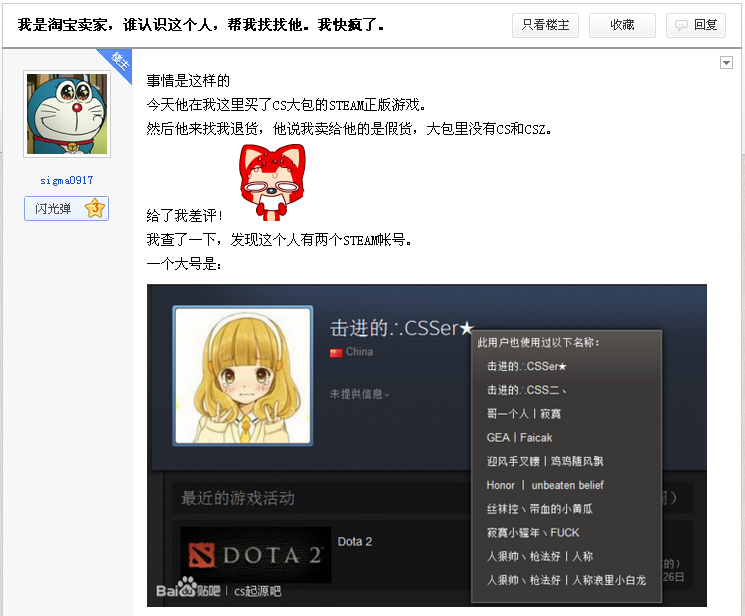Click the 回复 reply button
The height and width of the screenshot is (616, 745).
[x=696, y=25]
